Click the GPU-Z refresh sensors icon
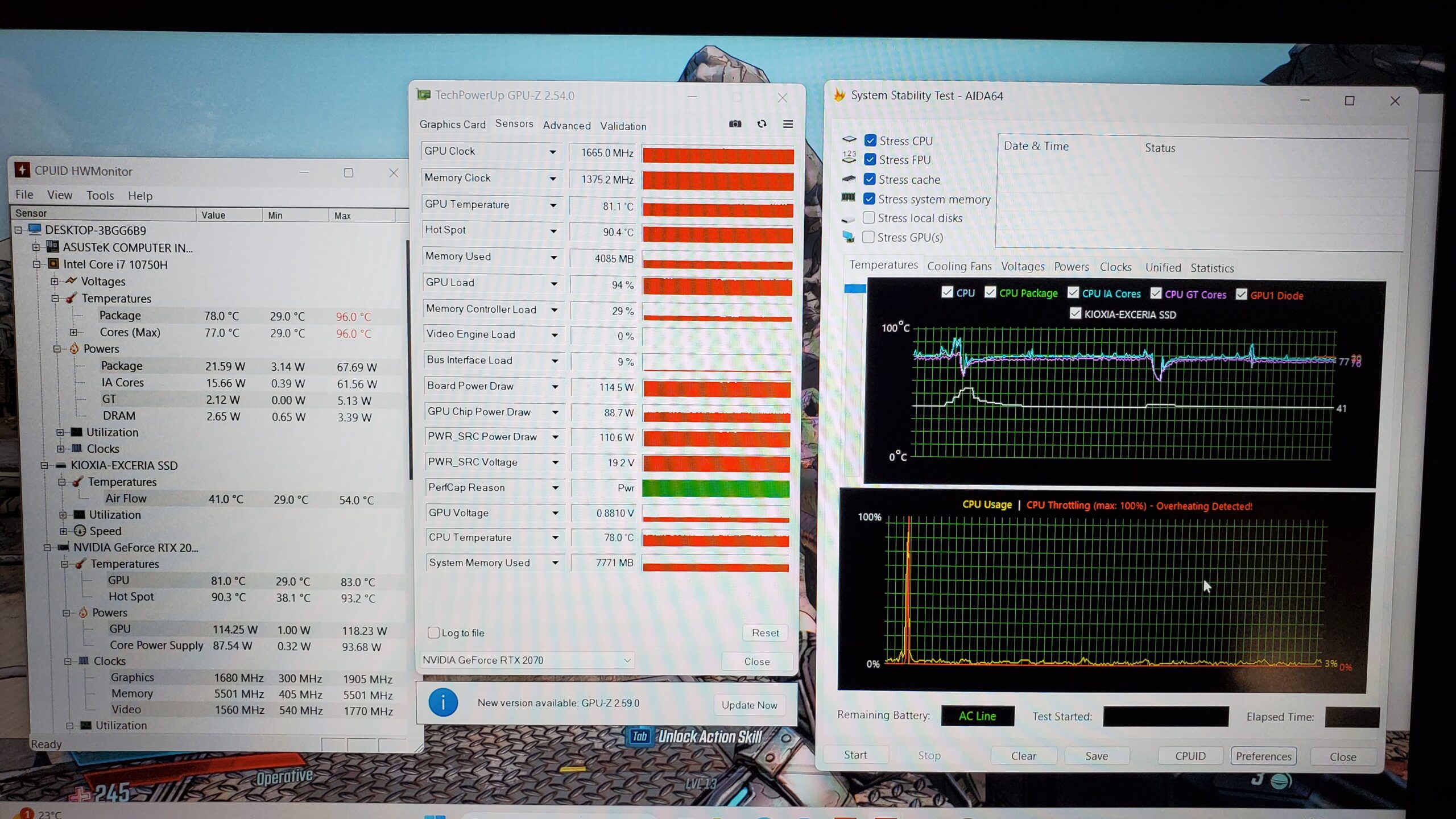 762,124
